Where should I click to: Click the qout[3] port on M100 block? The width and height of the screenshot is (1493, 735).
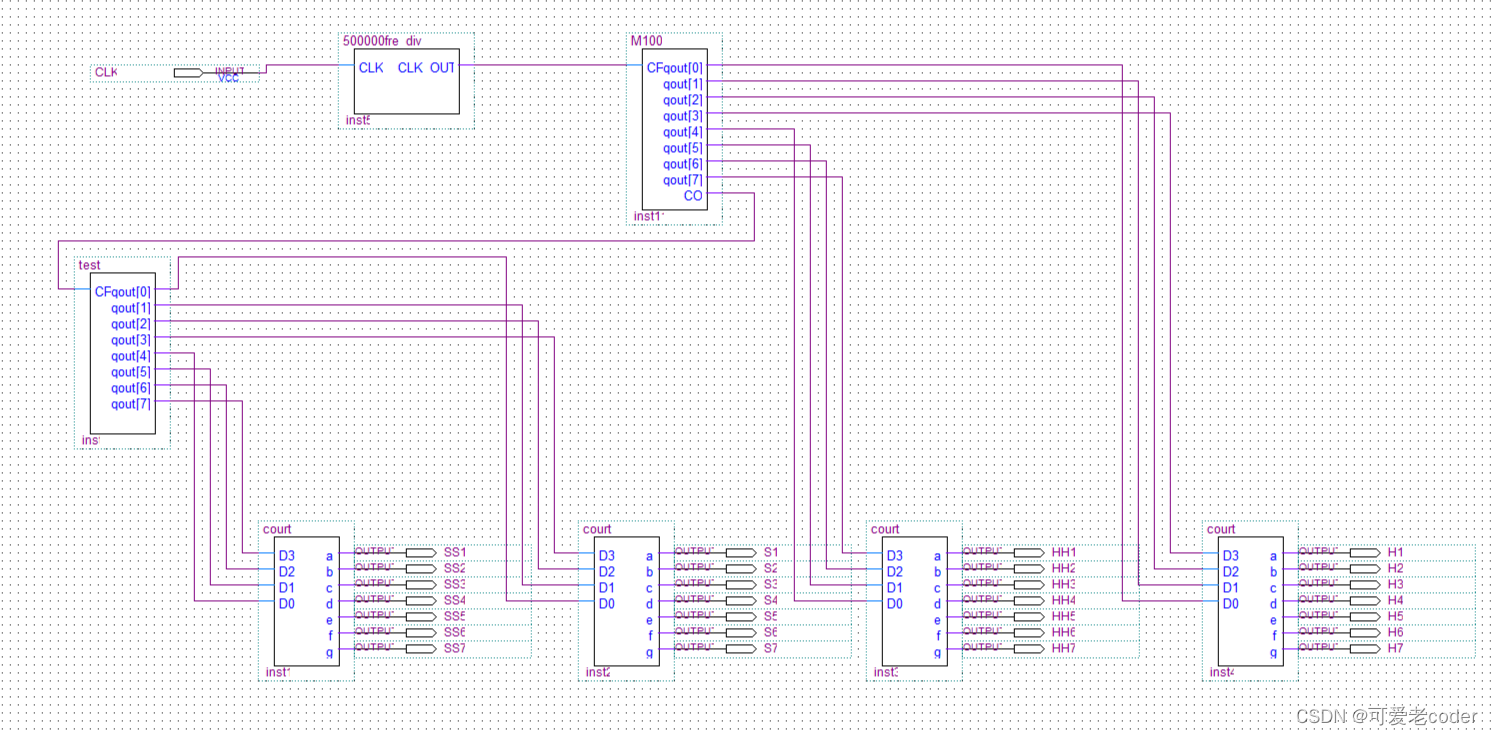tap(683, 116)
